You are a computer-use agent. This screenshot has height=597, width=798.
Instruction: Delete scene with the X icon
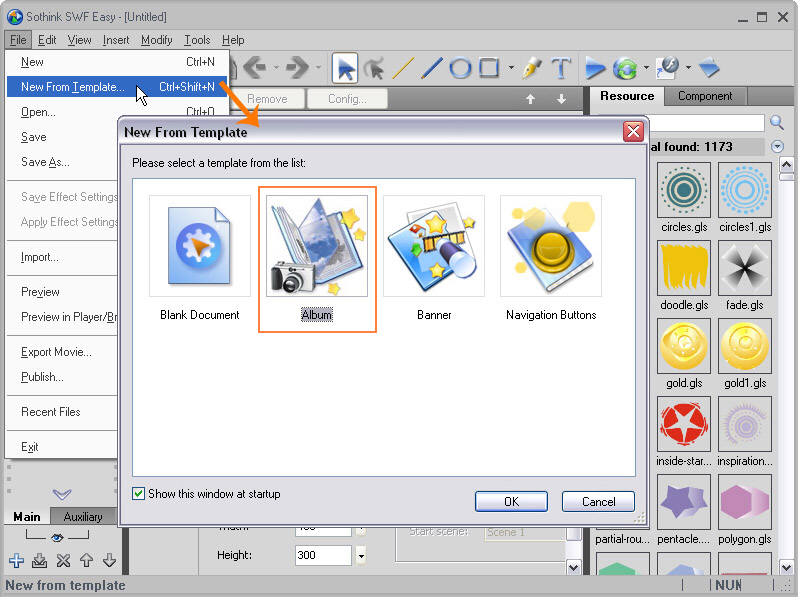63,560
